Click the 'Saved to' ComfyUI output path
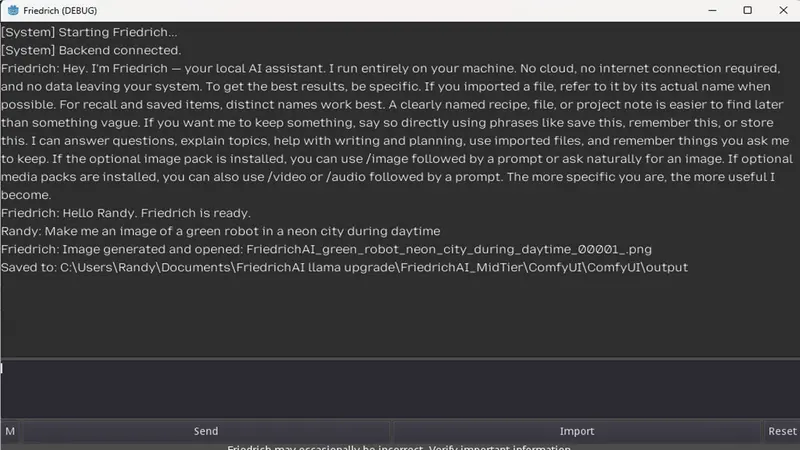The image size is (800, 450). (x=374, y=267)
